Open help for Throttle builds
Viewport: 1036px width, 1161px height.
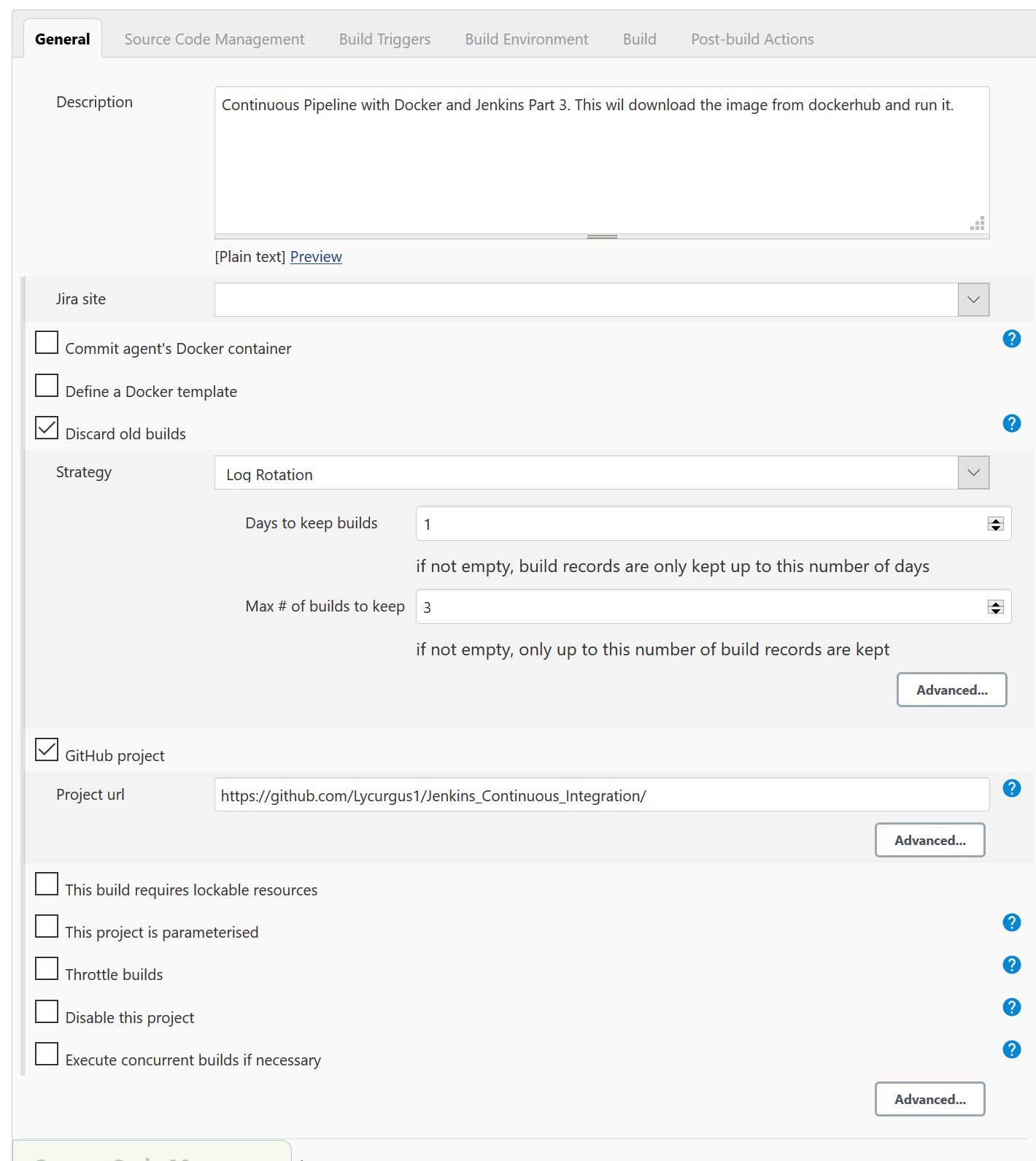pos(1011,965)
